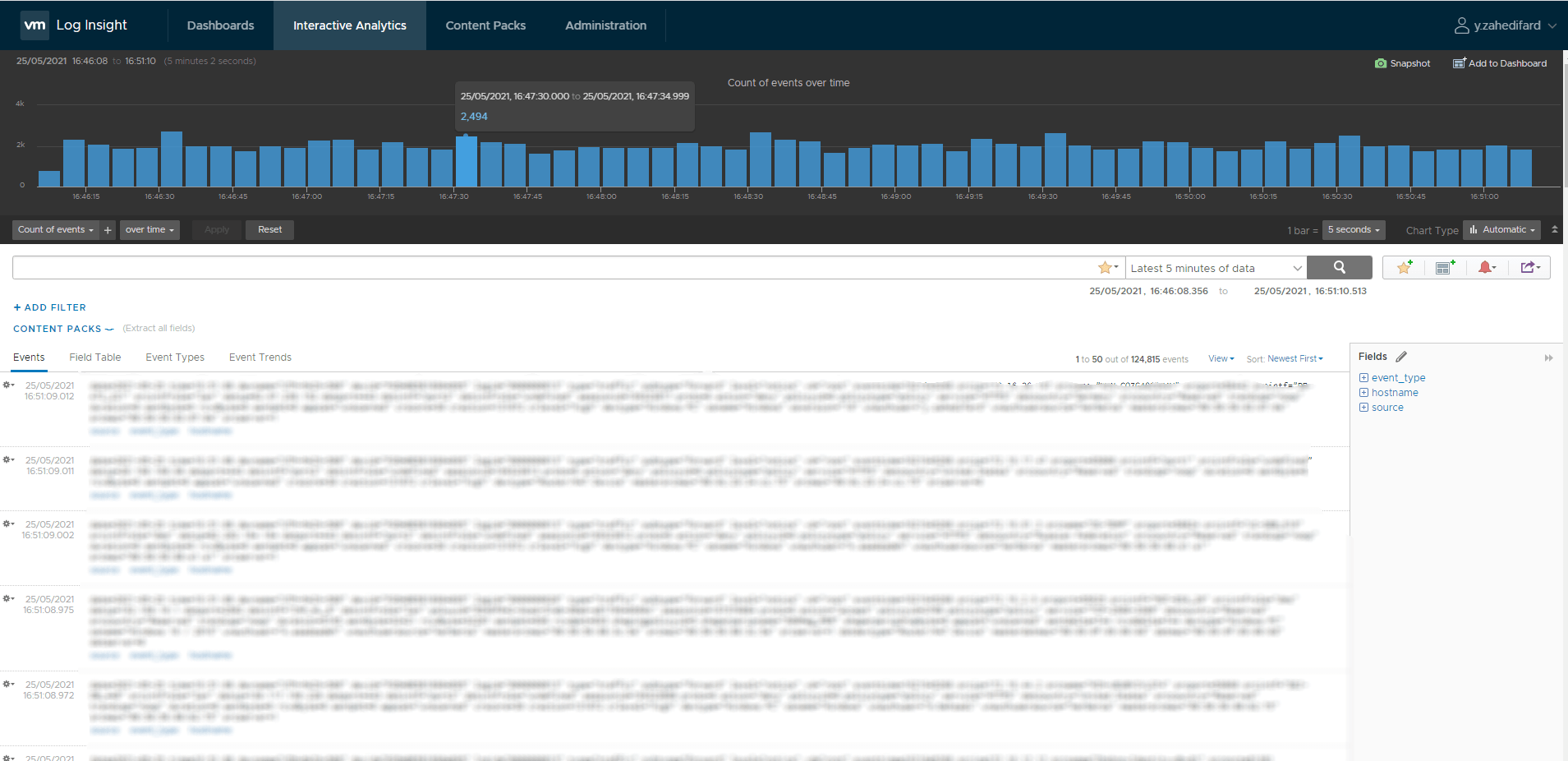Take a Snapshot of the chart
Screen dimensions: 1568x761
tap(1402, 63)
